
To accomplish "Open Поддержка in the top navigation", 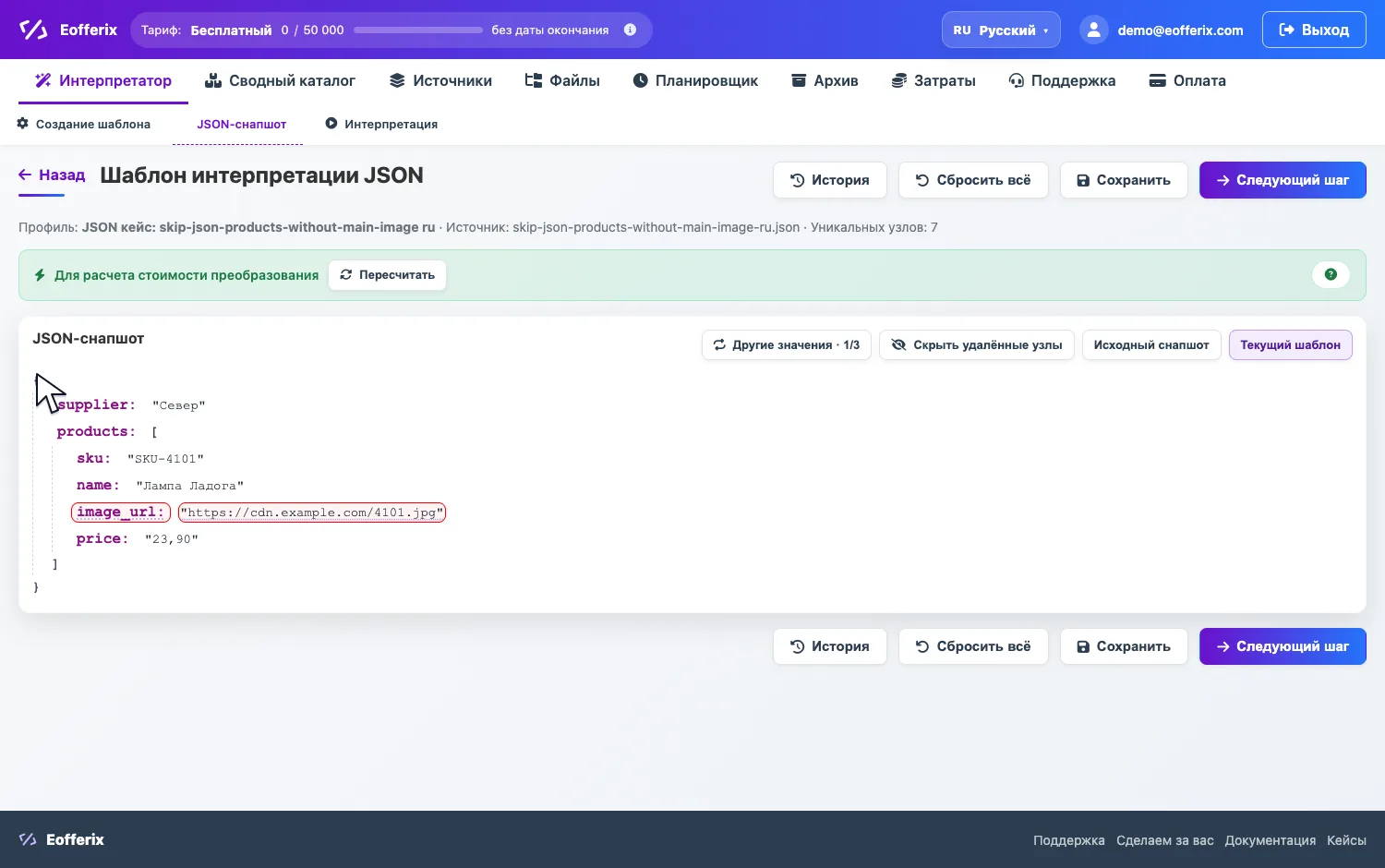I will click(x=1062, y=80).
